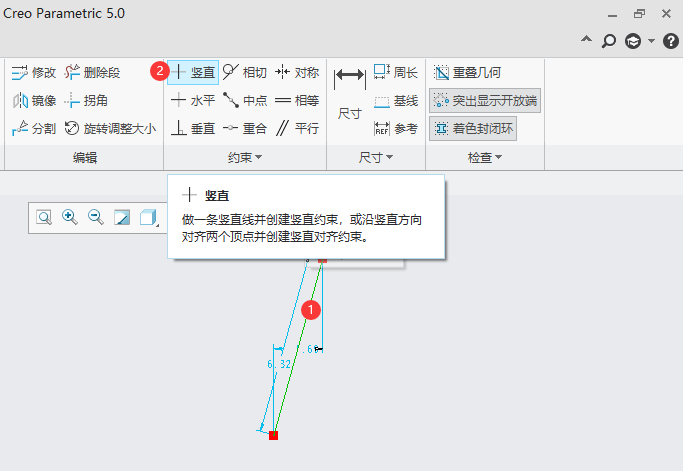The width and height of the screenshot is (683, 471).
Task: Click the 重叠几何 (Overlapping Geometry) tool
Action: [467, 72]
